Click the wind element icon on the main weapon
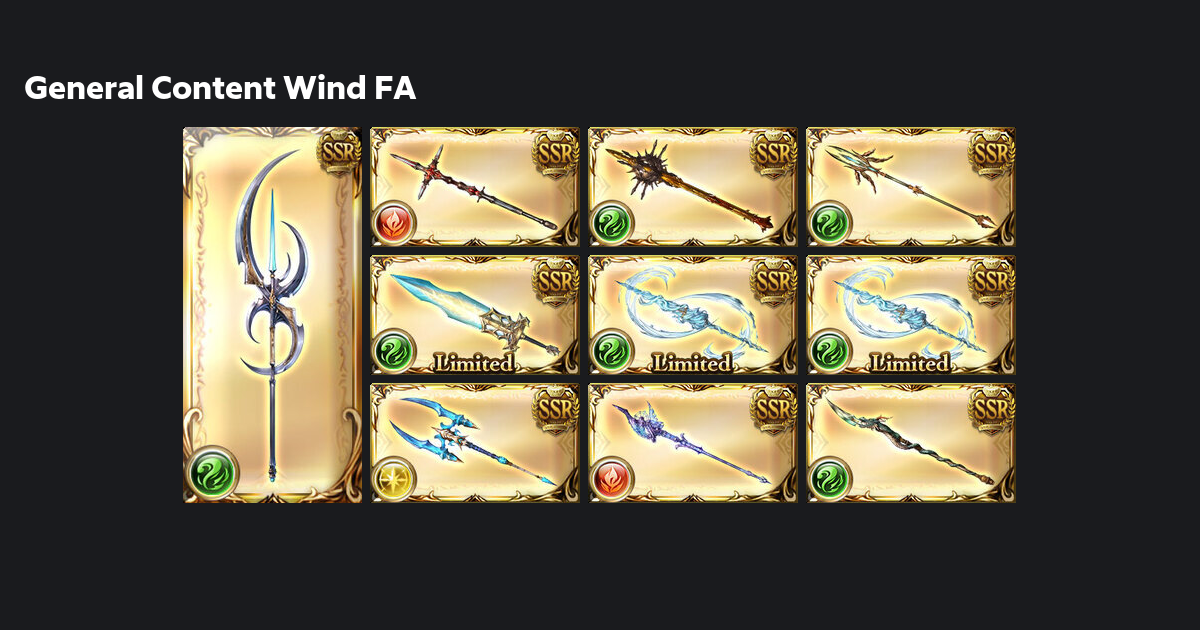 [x=212, y=471]
